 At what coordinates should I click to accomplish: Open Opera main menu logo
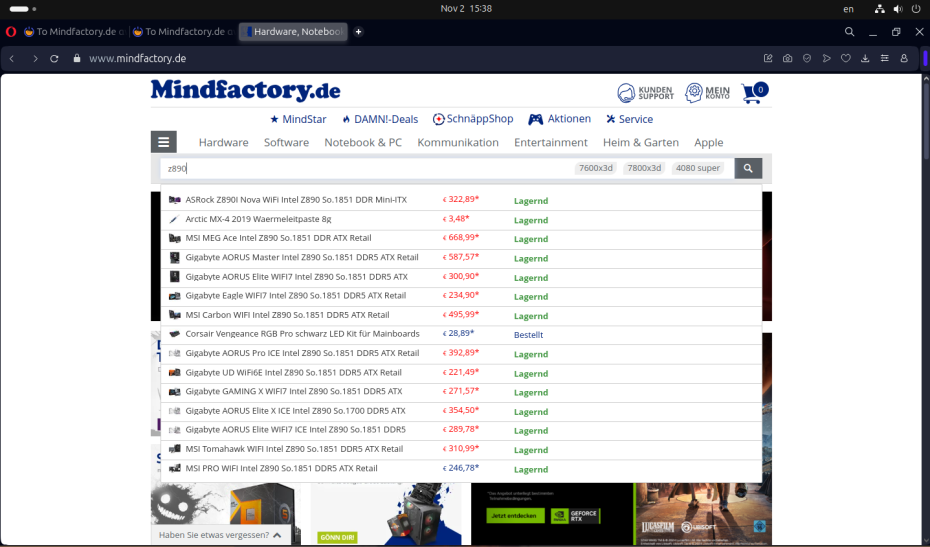click(11, 32)
